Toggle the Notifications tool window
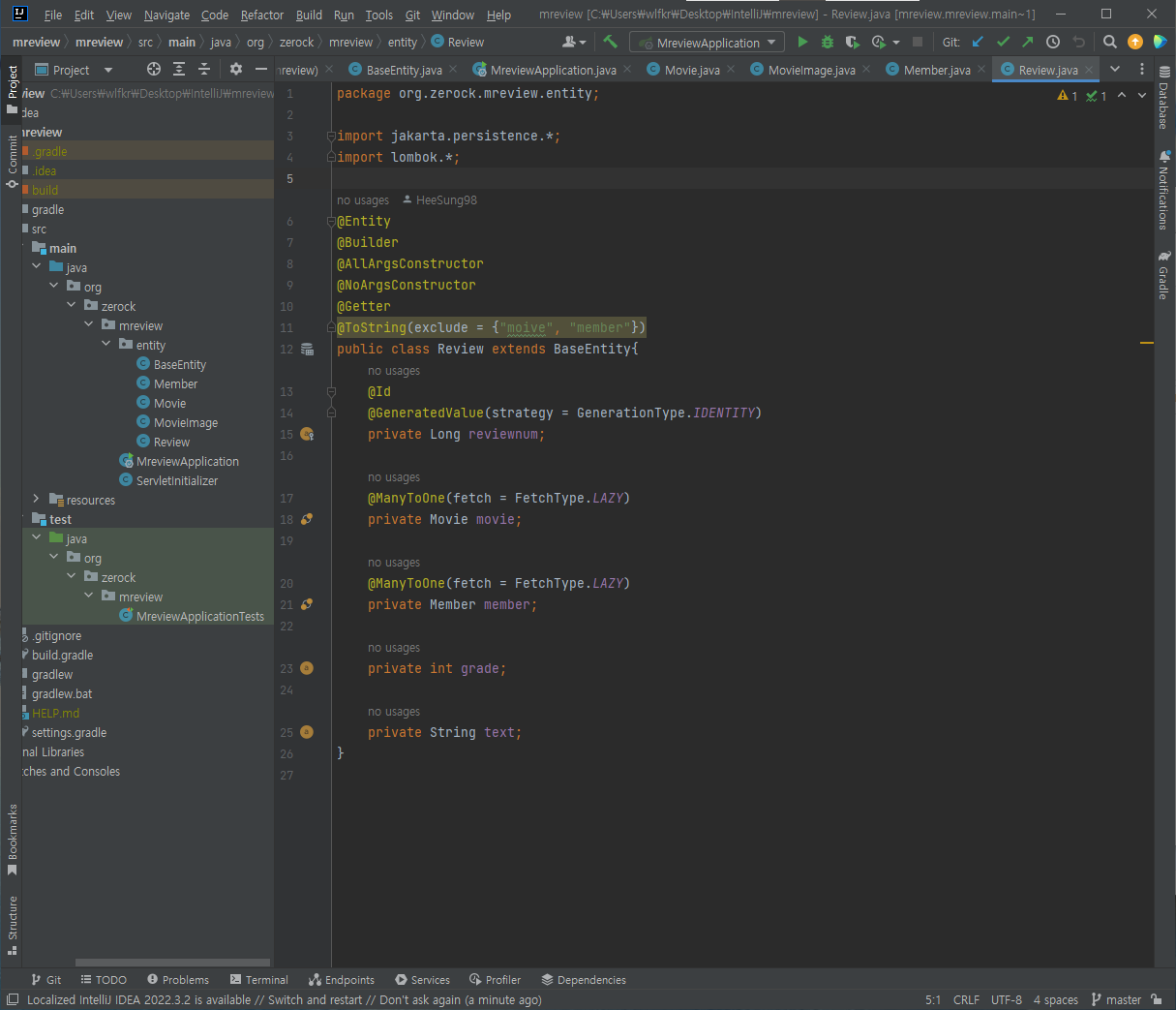The image size is (1176, 1010). click(x=1163, y=190)
